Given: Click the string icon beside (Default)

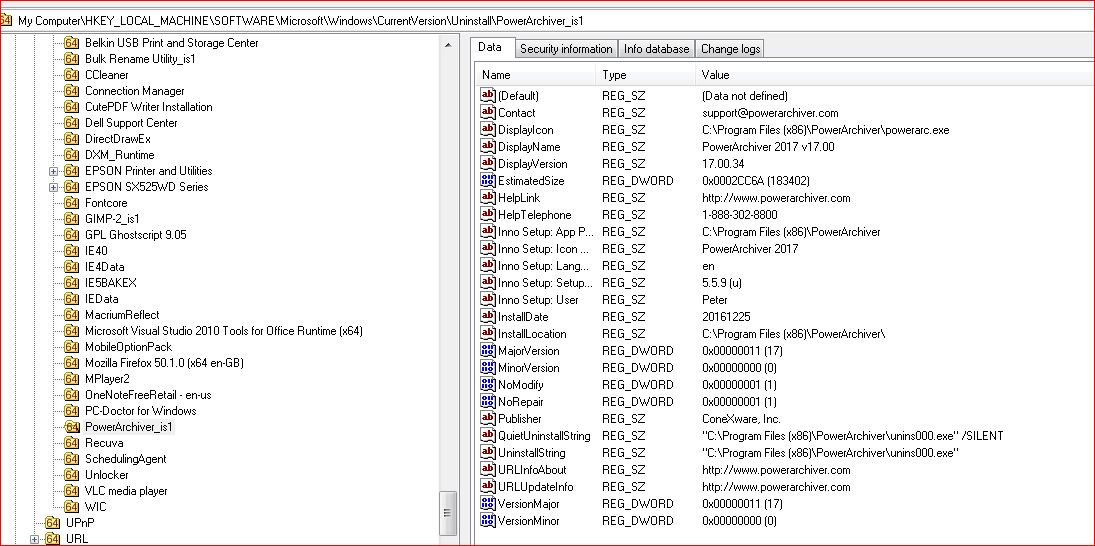Looking at the screenshot, I should (488, 96).
